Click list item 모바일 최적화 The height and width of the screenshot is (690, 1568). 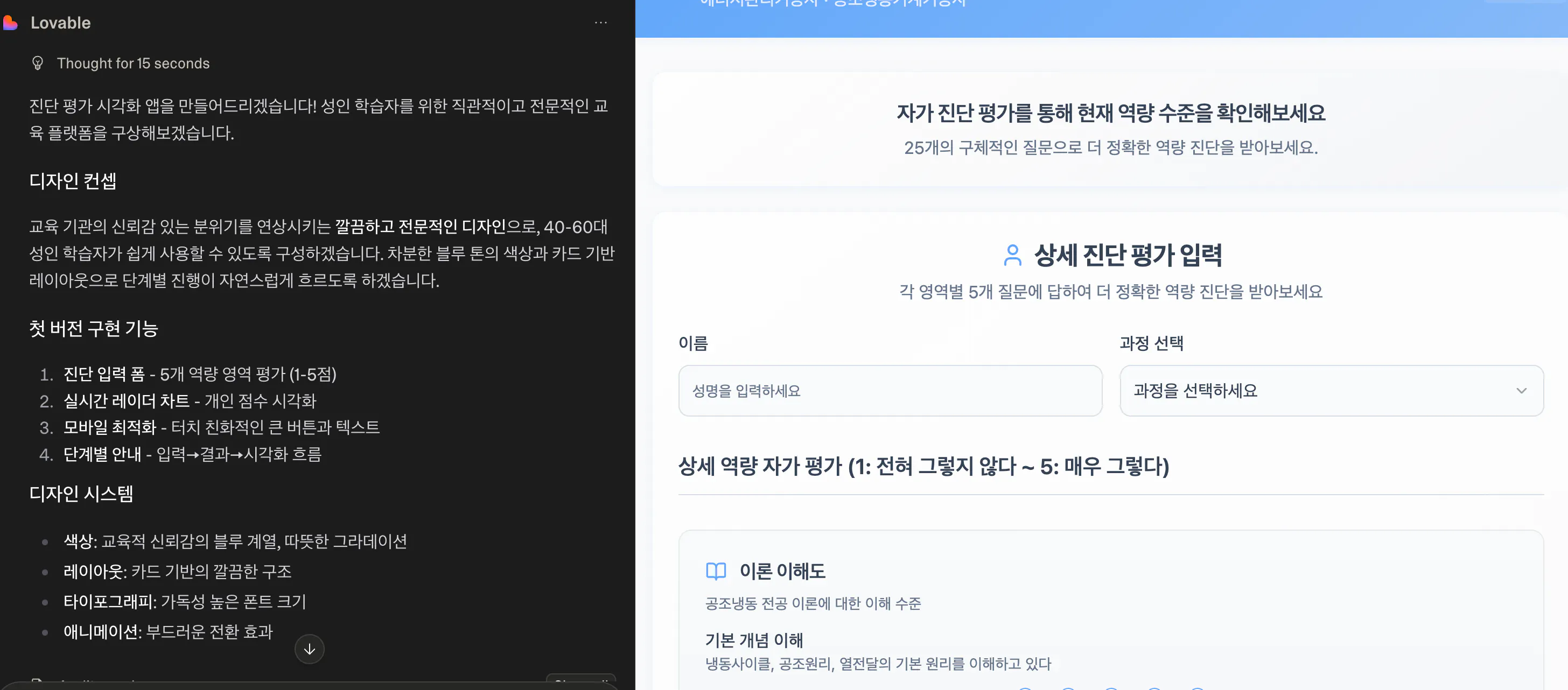[x=221, y=427]
